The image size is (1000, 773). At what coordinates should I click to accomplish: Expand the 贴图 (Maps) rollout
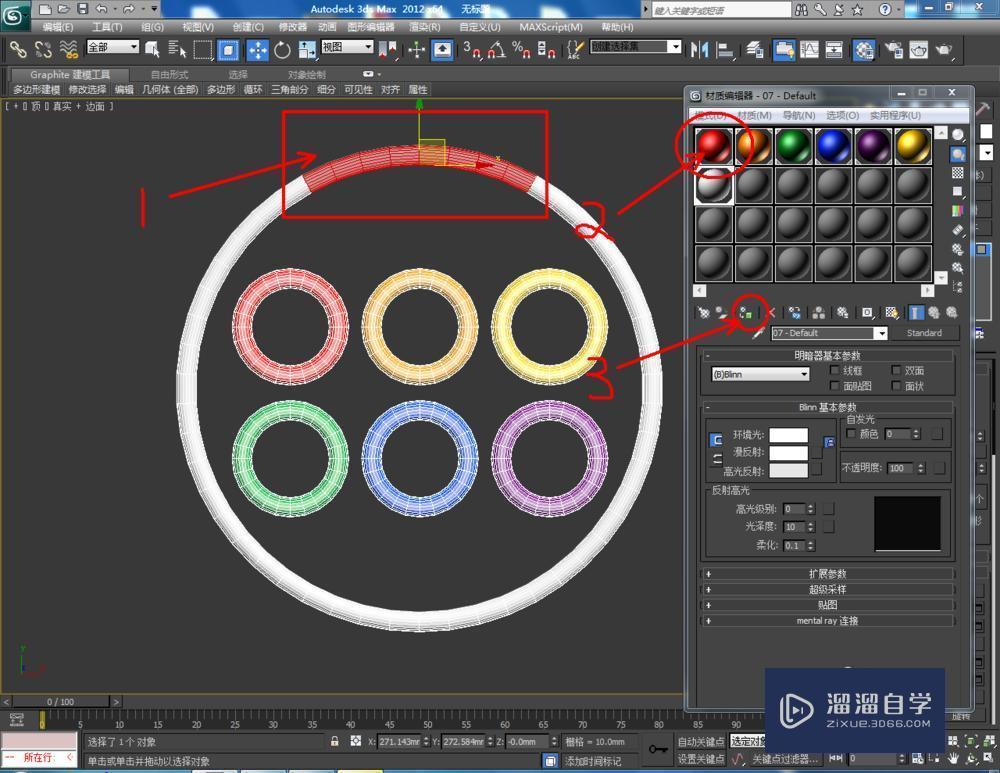[828, 605]
